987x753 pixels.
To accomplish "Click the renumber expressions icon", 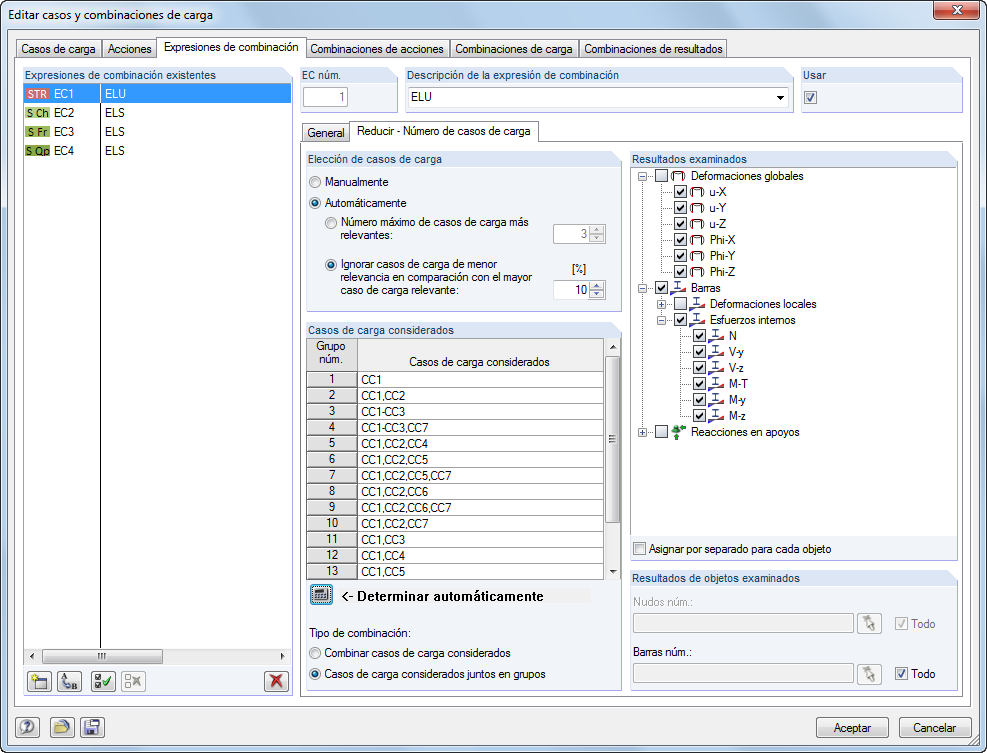I will pyautogui.click(x=69, y=681).
